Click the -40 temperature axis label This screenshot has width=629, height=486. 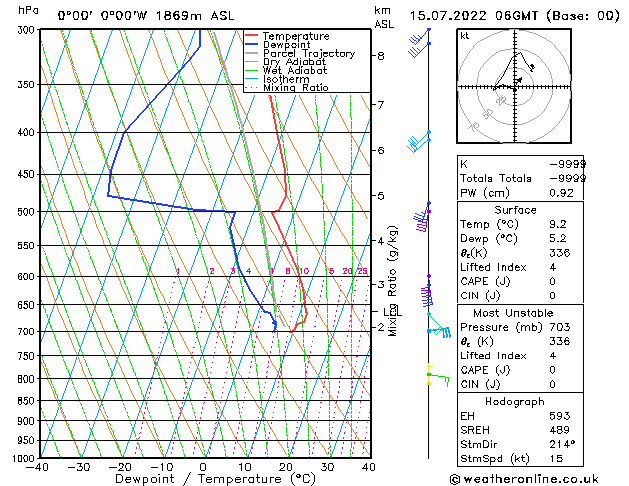pos(37,467)
